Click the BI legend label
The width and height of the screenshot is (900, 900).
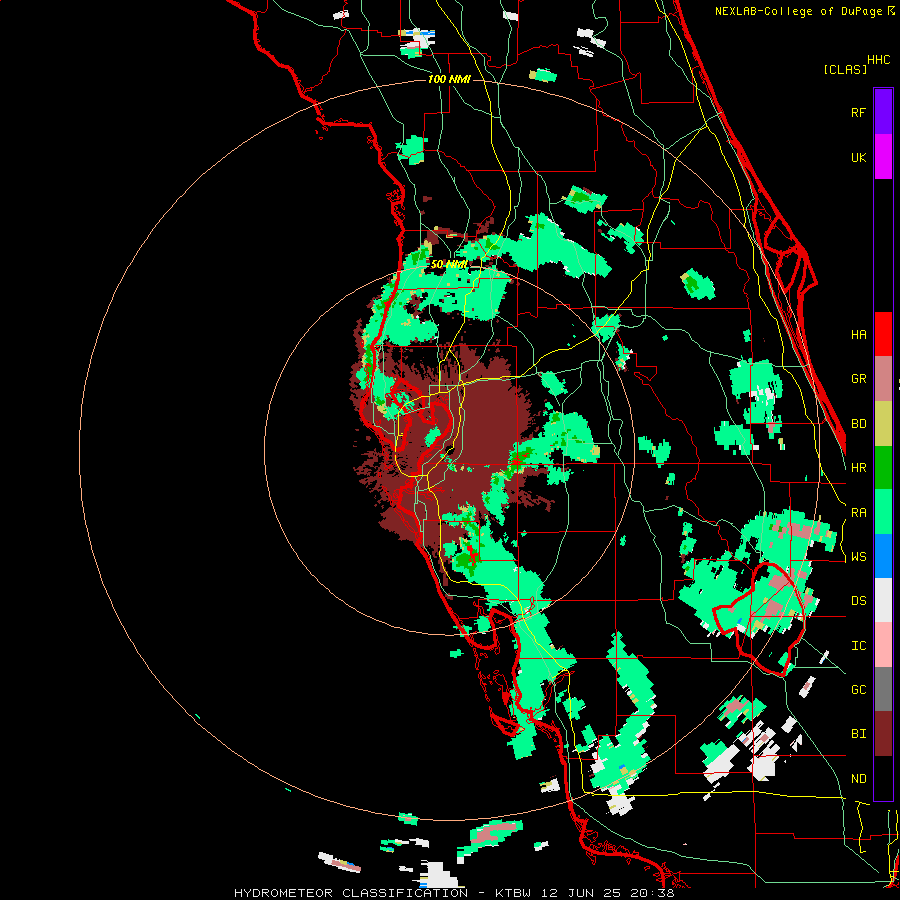click(858, 734)
